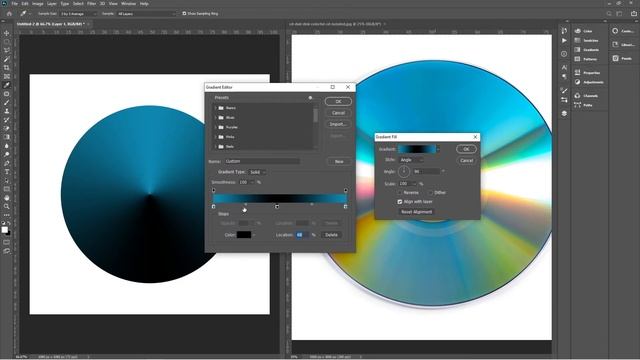
Task: Open the Libraries panel icon
Action: [616, 44]
